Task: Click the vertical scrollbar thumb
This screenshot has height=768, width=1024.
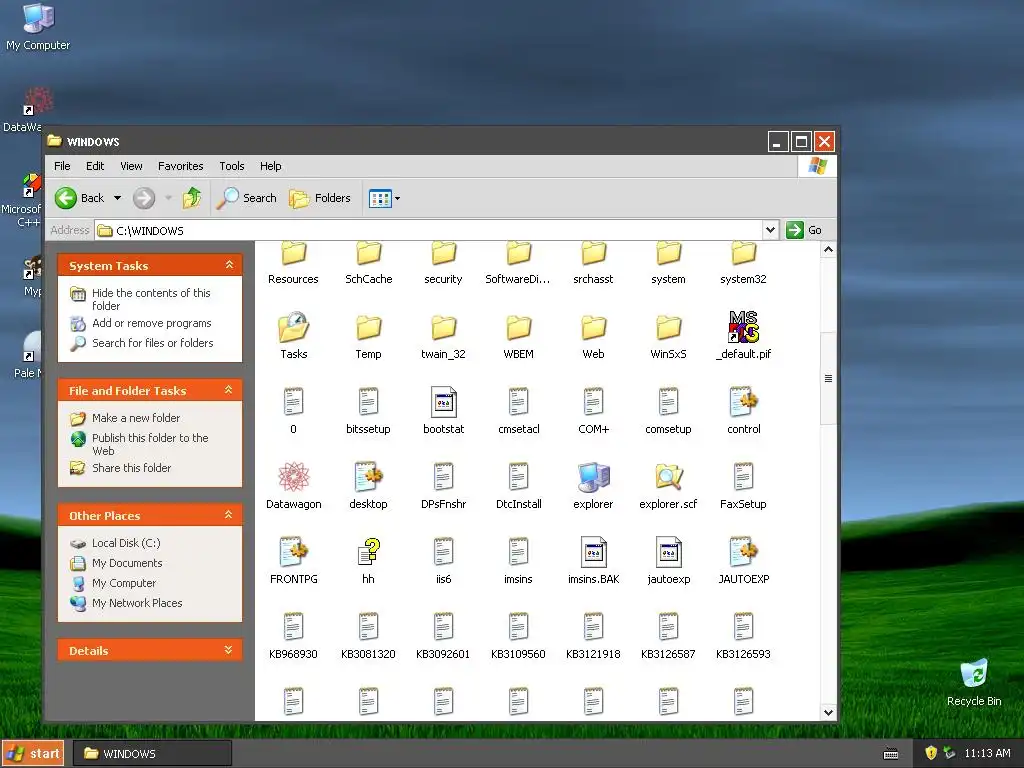Action: [x=828, y=378]
